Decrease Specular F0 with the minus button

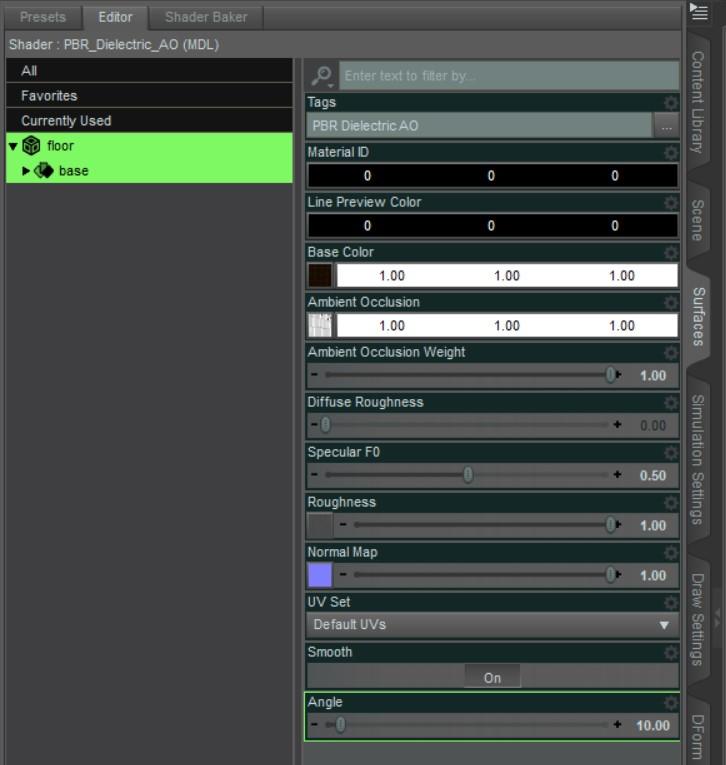(314, 474)
